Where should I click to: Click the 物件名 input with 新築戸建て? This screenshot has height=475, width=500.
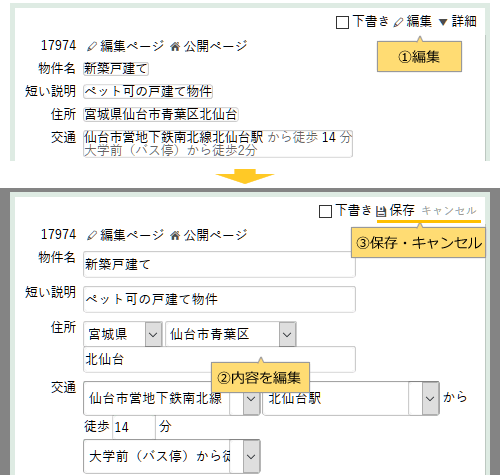pyautogui.click(x=219, y=264)
